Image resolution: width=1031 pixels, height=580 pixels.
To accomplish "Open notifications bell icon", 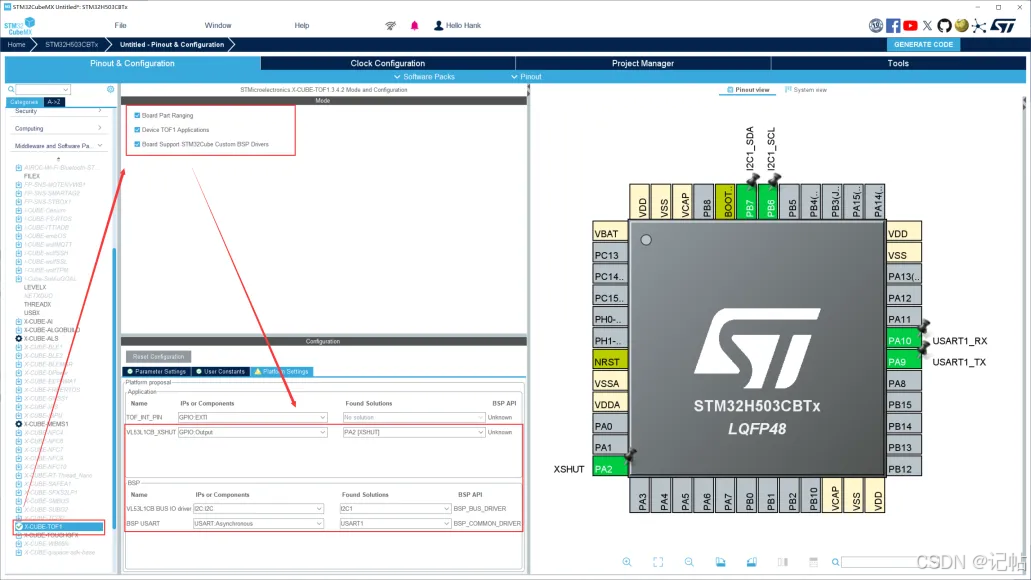I will [x=414, y=26].
